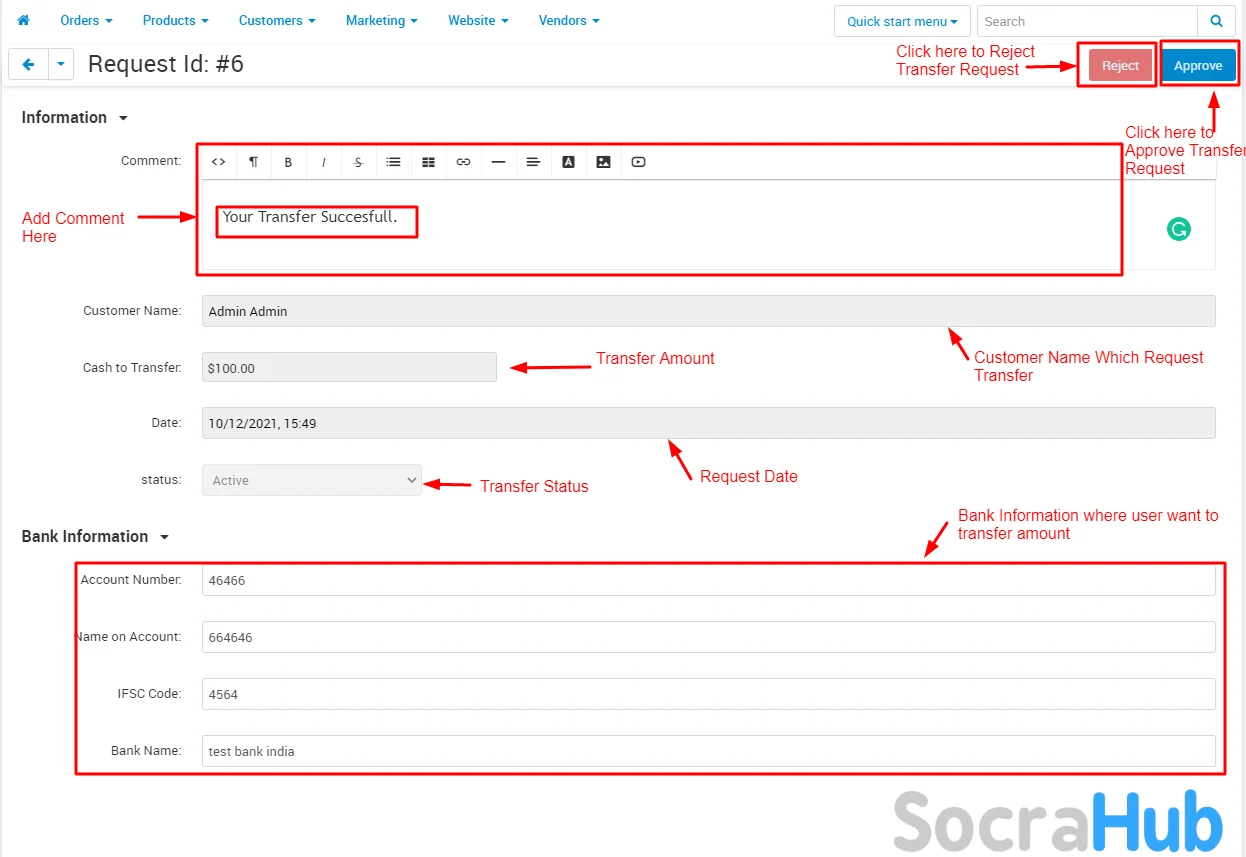Click the Reject button
The width and height of the screenshot is (1246, 857).
coord(1120,65)
